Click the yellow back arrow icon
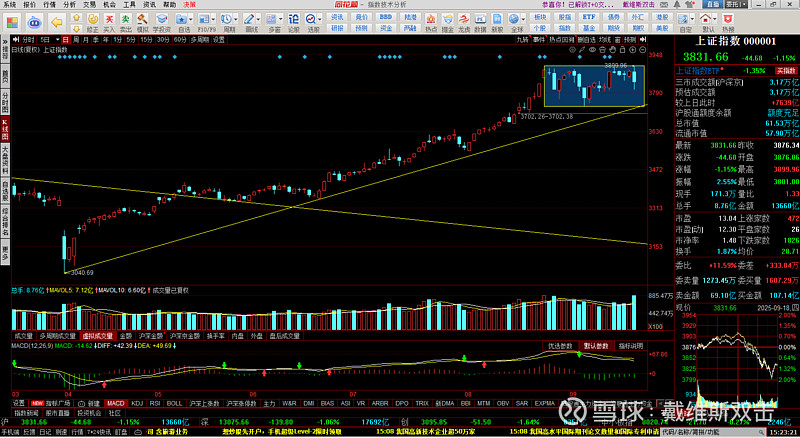 coord(57,22)
